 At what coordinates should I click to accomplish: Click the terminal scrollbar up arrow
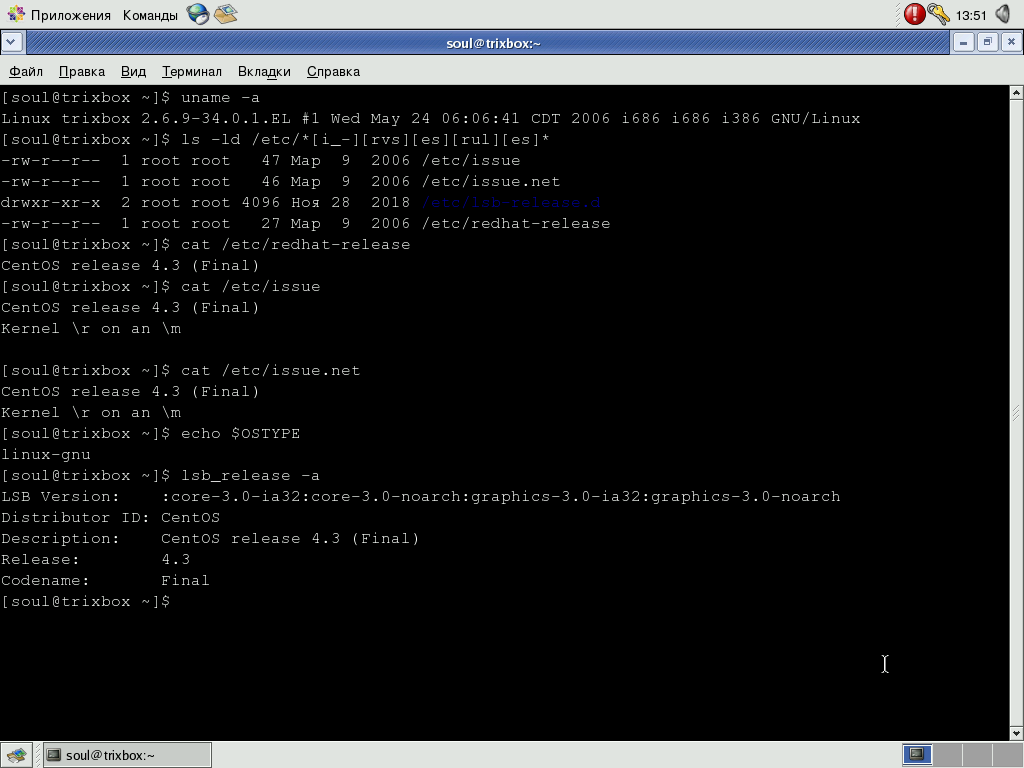tap(1016, 93)
